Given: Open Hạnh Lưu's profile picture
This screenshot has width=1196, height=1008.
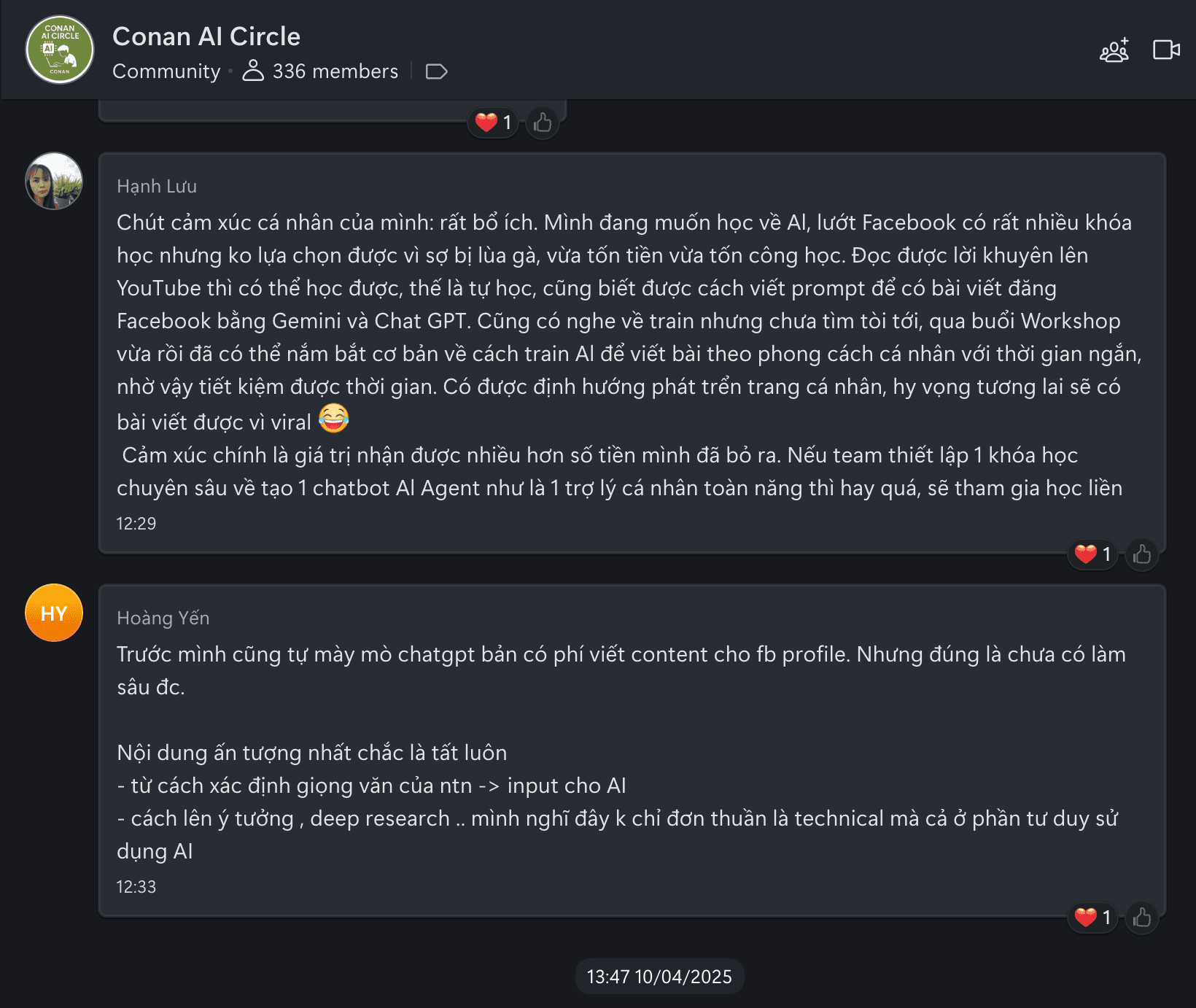Looking at the screenshot, I should [x=54, y=181].
